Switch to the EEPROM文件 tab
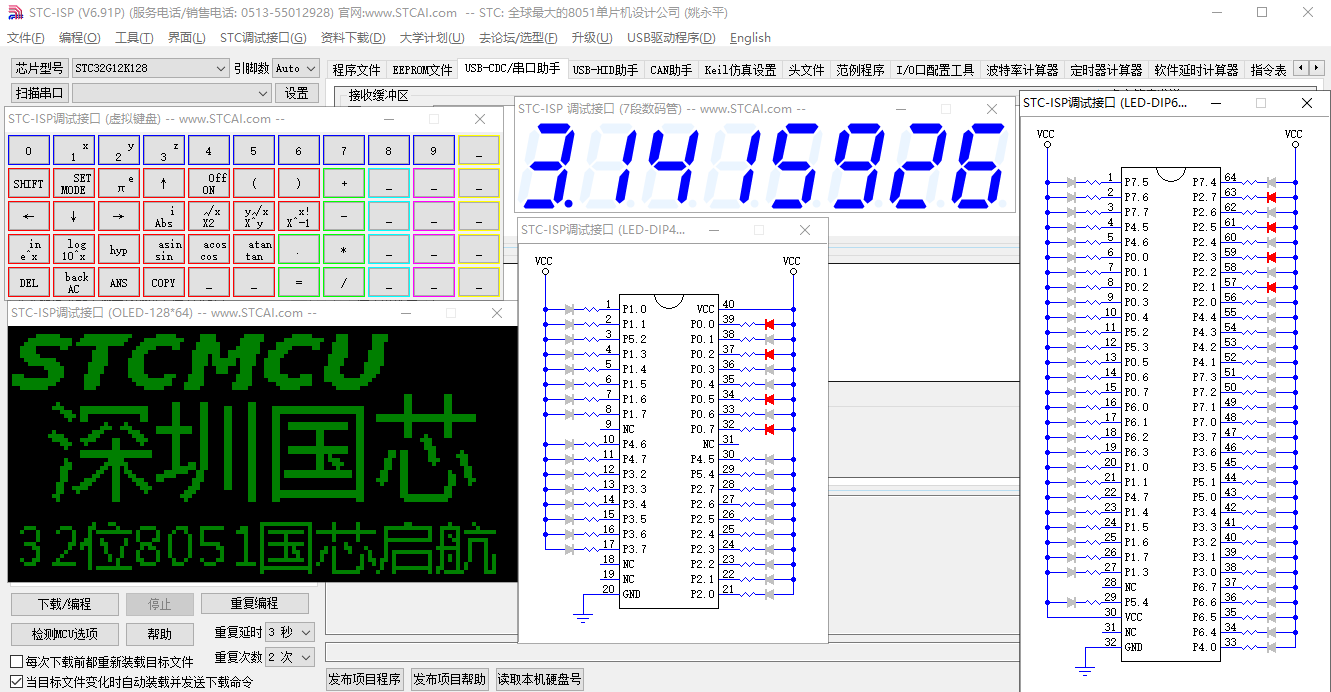The width and height of the screenshot is (1331, 692). click(422, 70)
